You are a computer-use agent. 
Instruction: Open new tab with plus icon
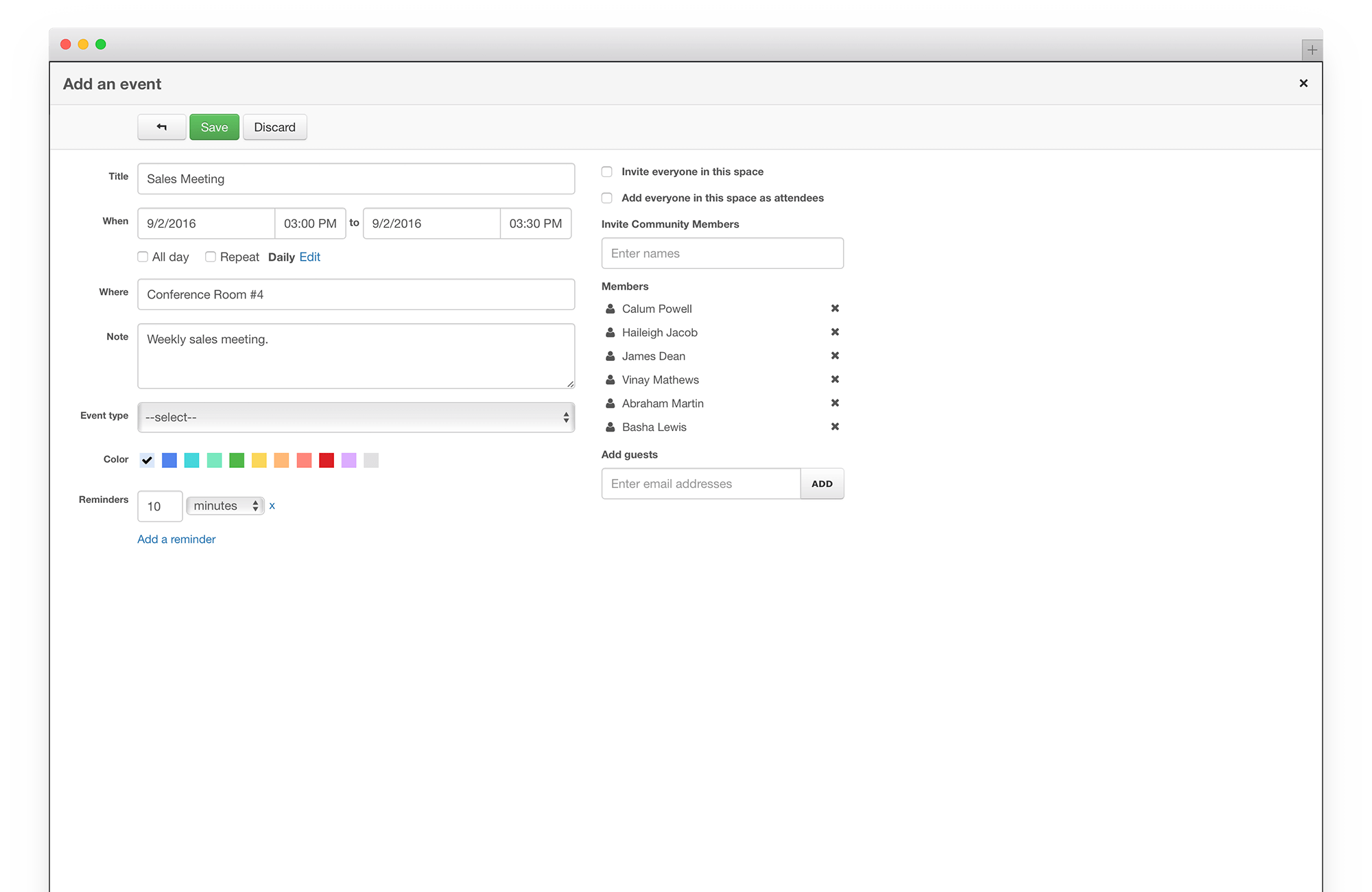[1312, 50]
